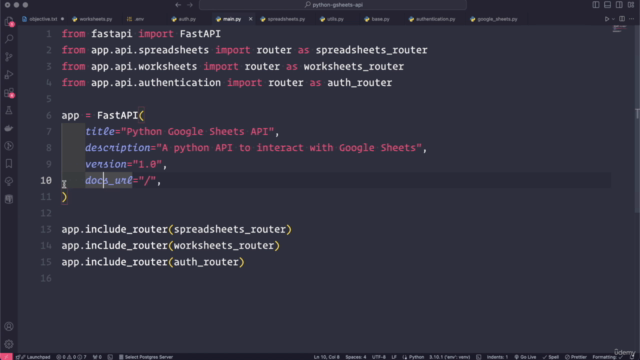Open editor More Actions ellipsis
The height and width of the screenshot is (360, 640).
[632, 19]
